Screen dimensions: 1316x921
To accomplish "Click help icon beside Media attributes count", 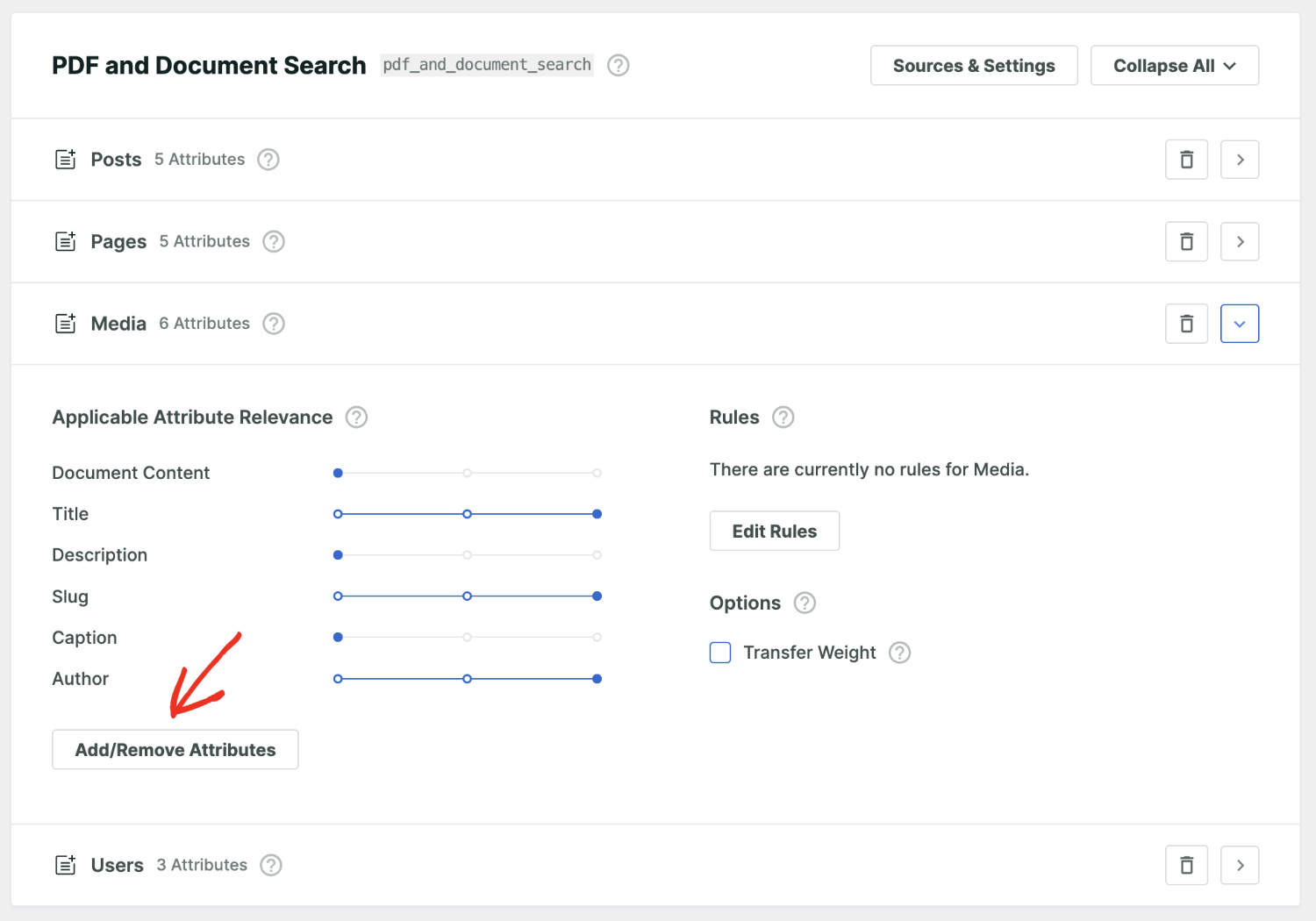I will 273,324.
